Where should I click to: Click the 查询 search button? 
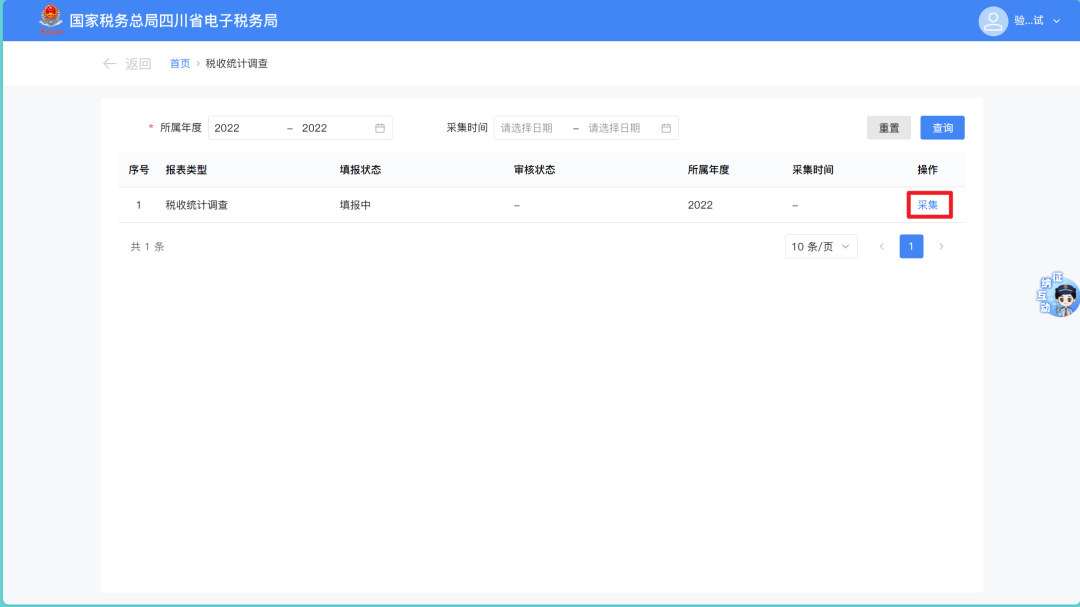click(x=942, y=127)
